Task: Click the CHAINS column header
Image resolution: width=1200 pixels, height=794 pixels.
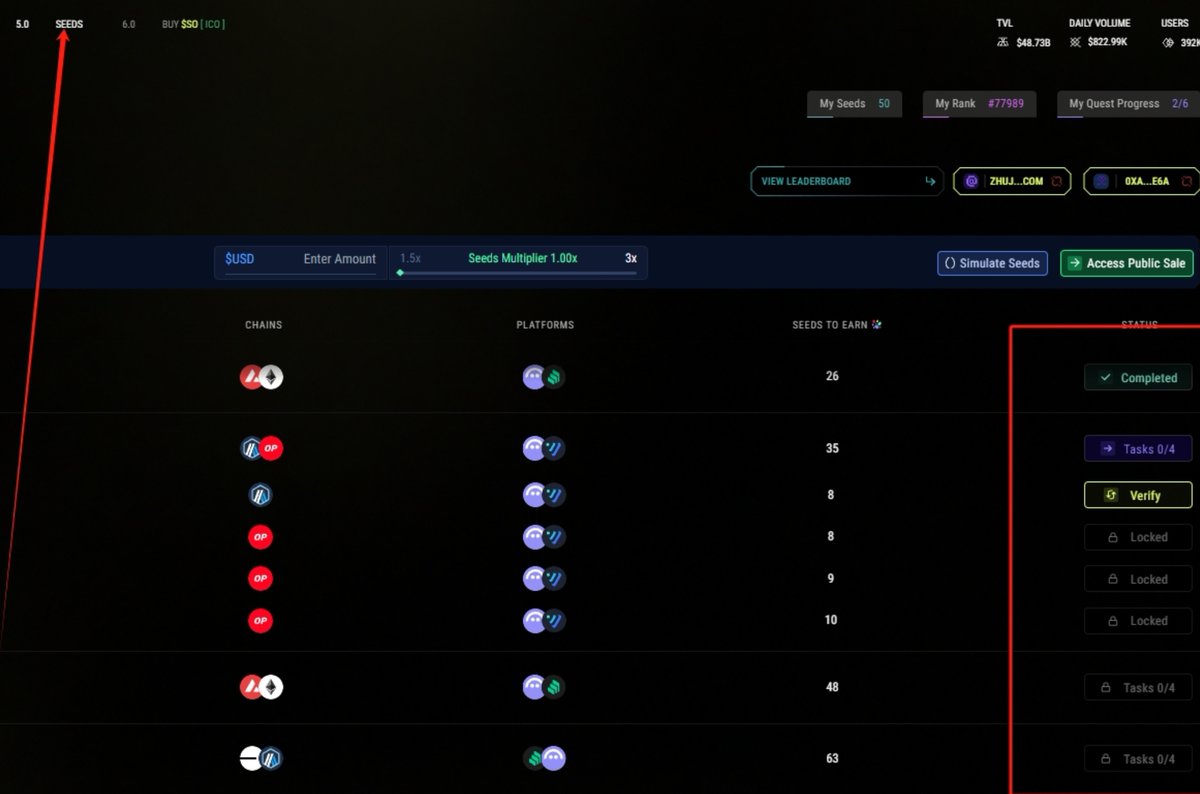Action: [263, 325]
